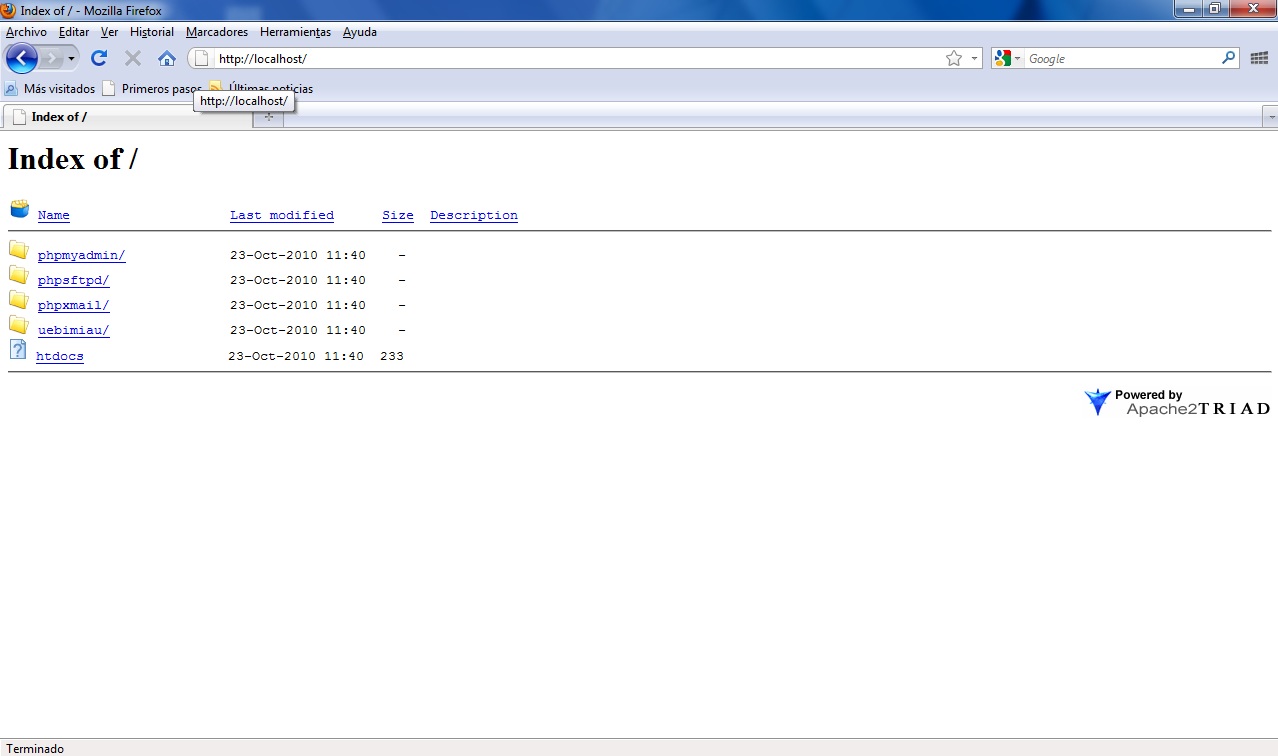Click the folder icon beside phpmyadmin

[x=18, y=249]
